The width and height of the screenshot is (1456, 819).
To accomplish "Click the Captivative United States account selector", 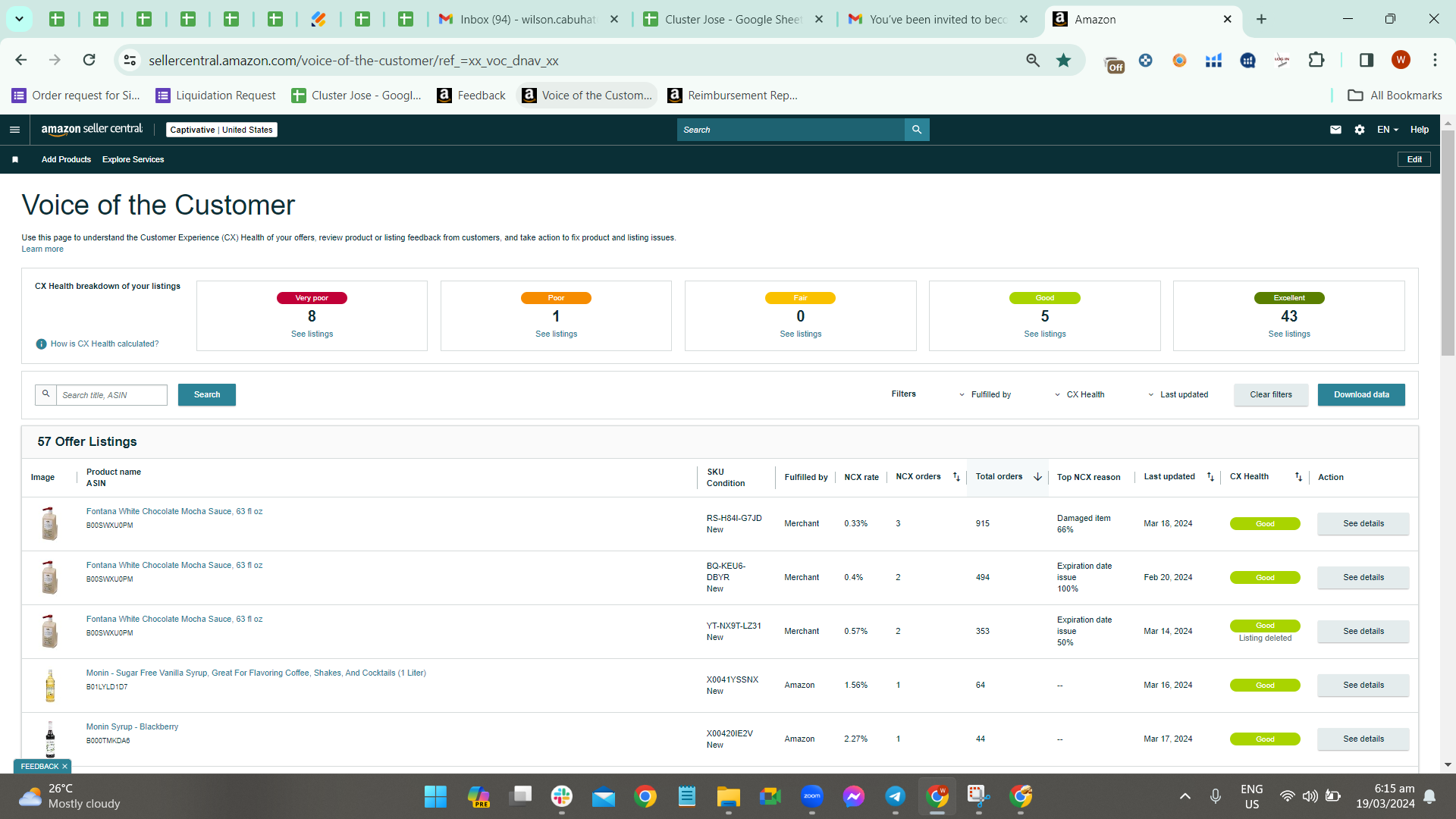I will (221, 130).
